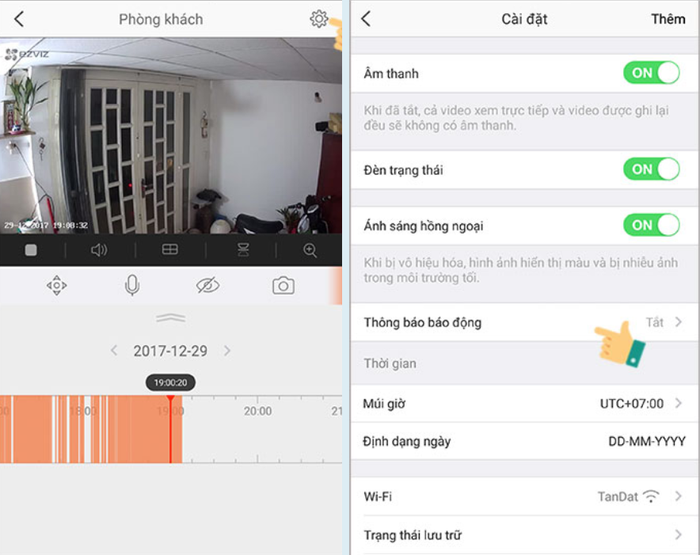Expand Wi-Fi TanDat network settings
This screenshot has height=555, width=700.
(525, 497)
